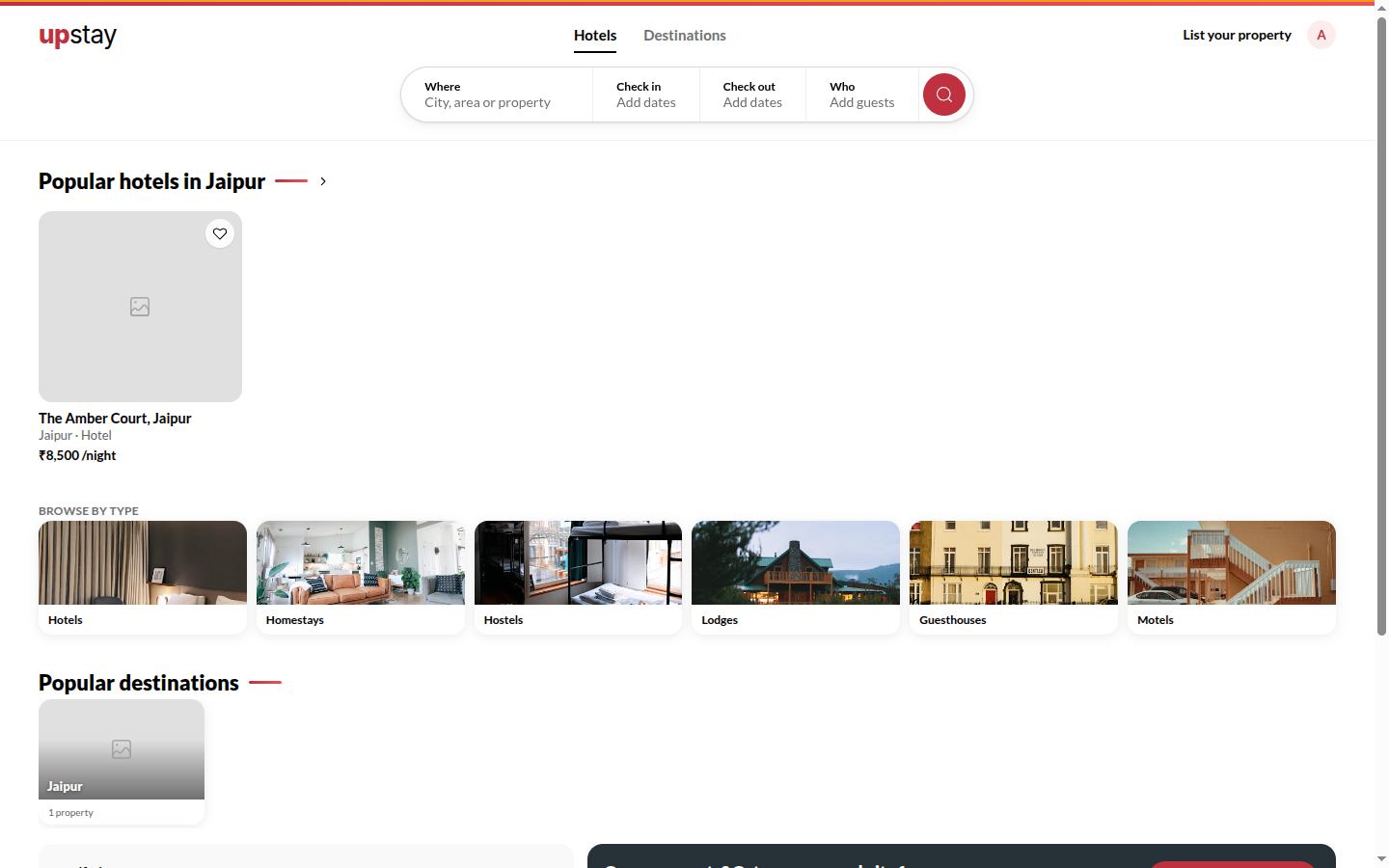
Task: Click the Where city search field
Action: 497,95
